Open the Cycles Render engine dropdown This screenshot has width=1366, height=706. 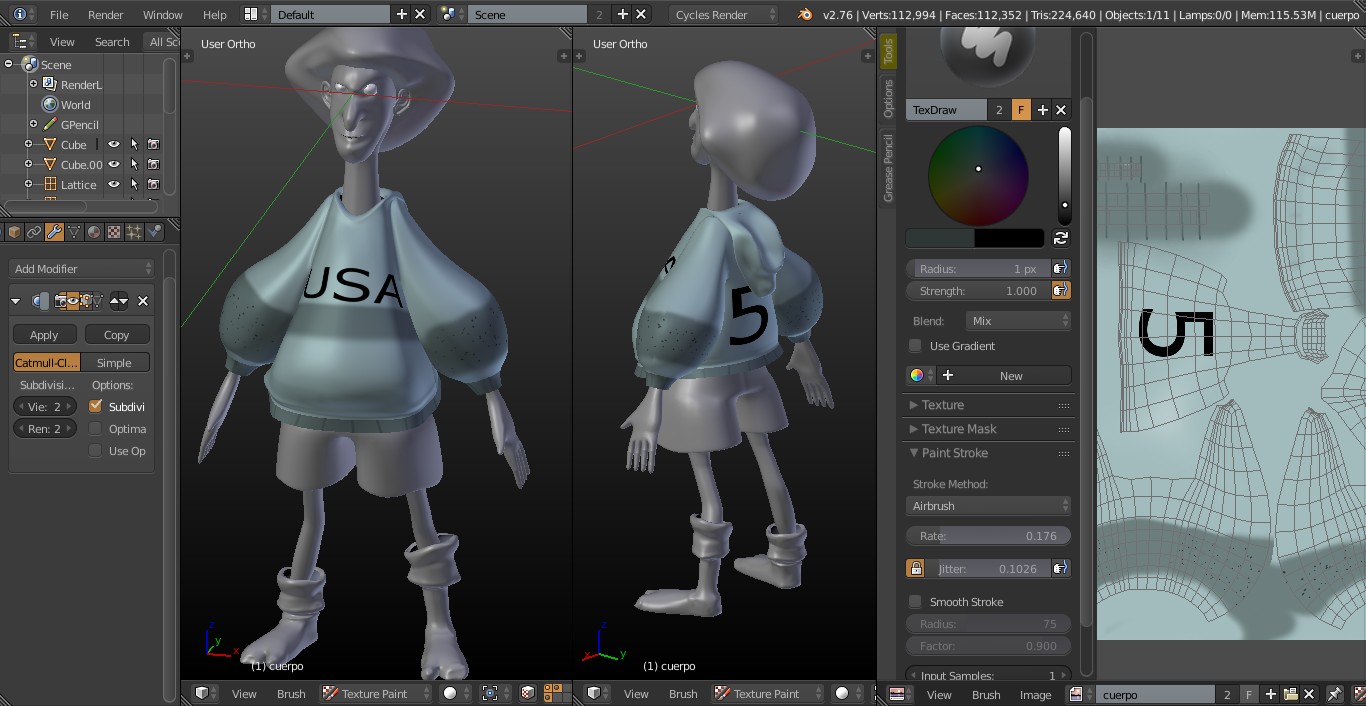click(x=724, y=14)
